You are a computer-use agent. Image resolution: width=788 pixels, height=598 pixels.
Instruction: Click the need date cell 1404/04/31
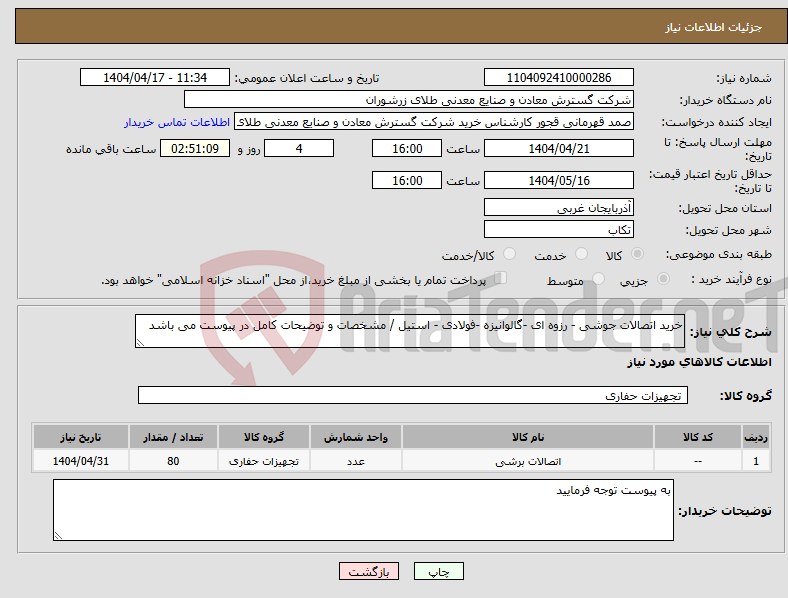(x=80, y=461)
